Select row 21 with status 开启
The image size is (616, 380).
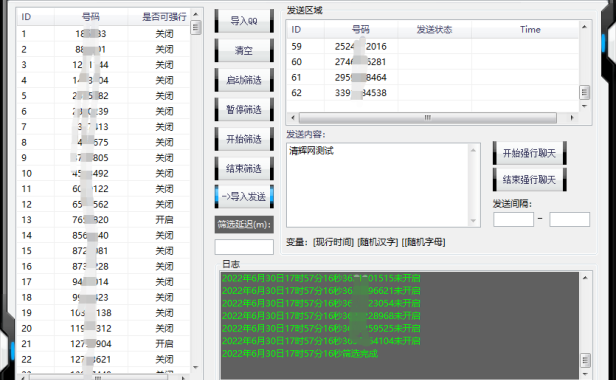[x=103, y=344]
